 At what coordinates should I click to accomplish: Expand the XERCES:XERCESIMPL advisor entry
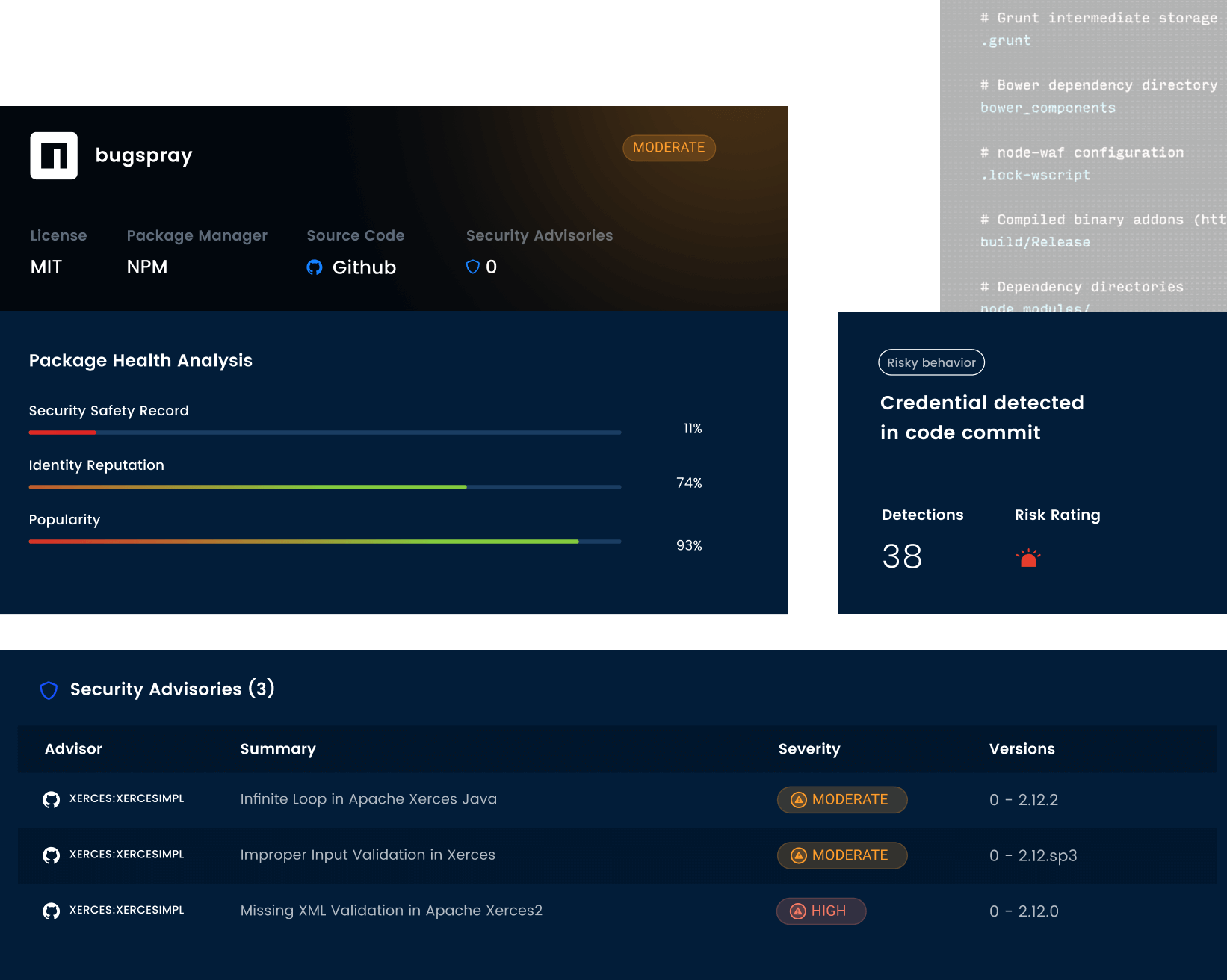[x=127, y=798]
